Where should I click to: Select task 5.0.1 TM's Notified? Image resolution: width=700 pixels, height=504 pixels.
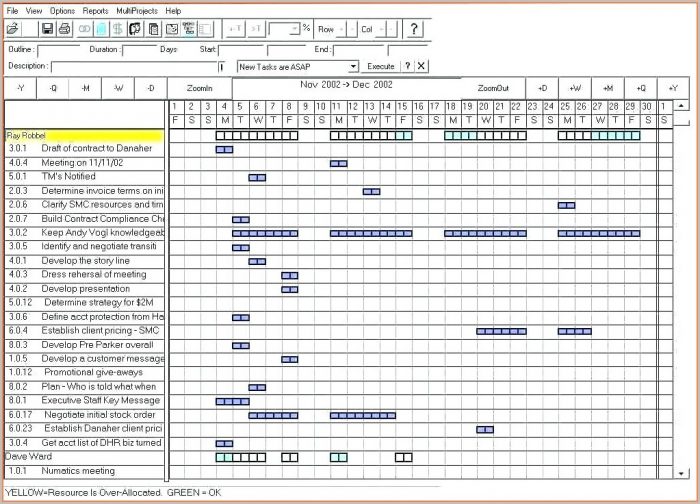pos(84,177)
